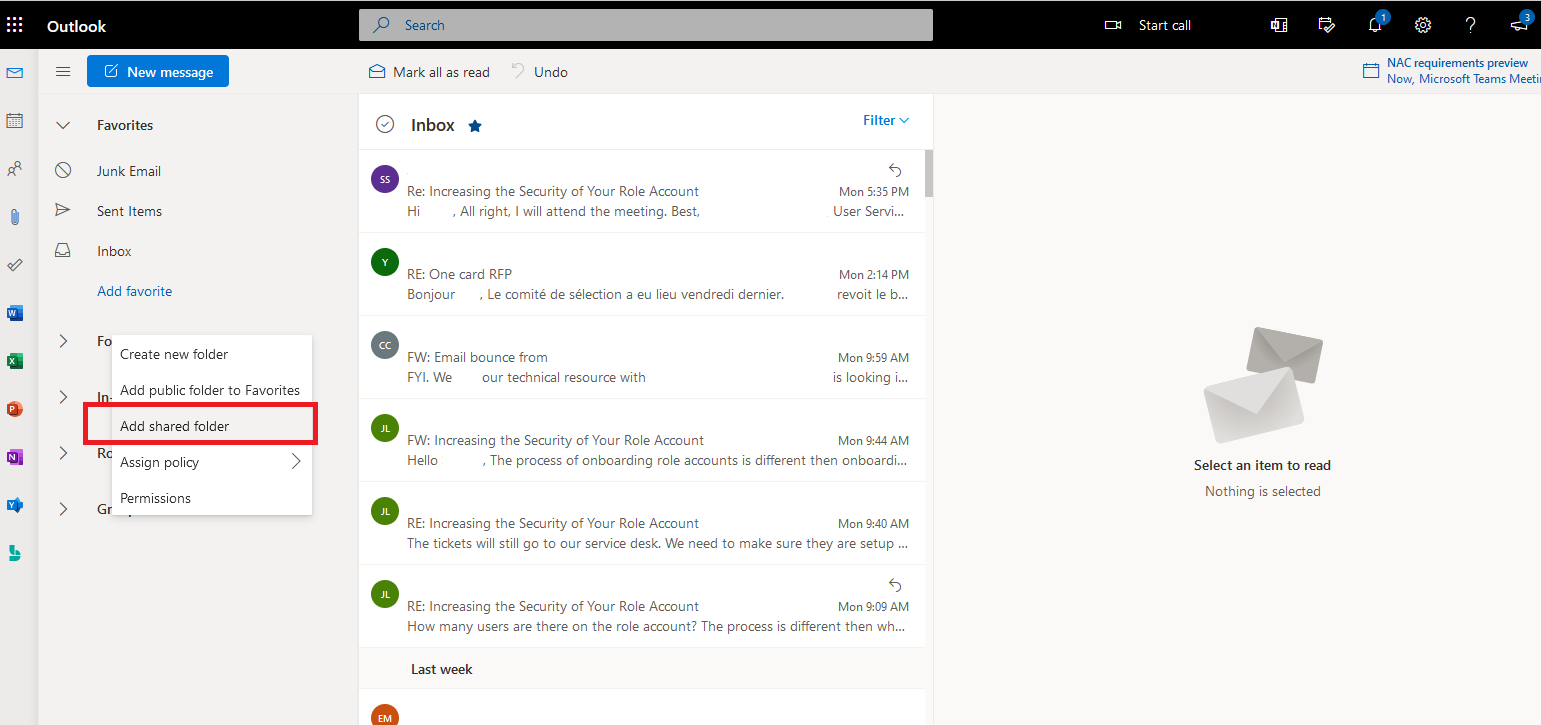Choose Create new folder menu item
The width and height of the screenshot is (1541, 725).
[212, 354]
